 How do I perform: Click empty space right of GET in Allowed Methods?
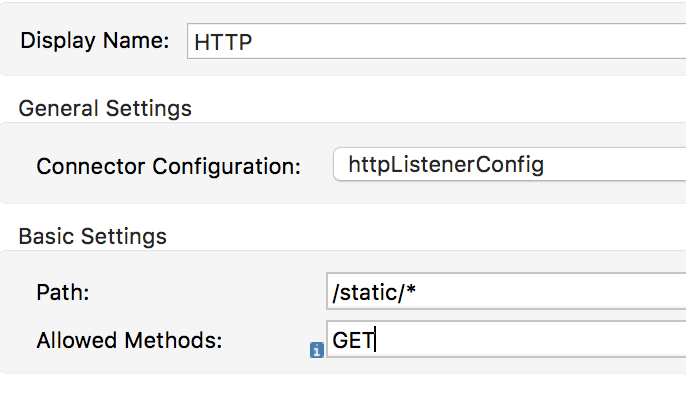click(529, 340)
